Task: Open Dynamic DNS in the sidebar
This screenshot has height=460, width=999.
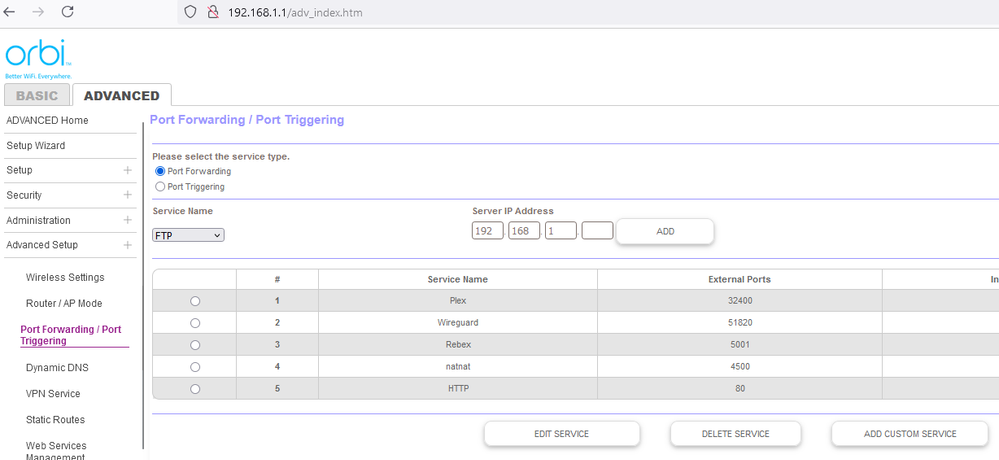Action: pyautogui.click(x=57, y=368)
